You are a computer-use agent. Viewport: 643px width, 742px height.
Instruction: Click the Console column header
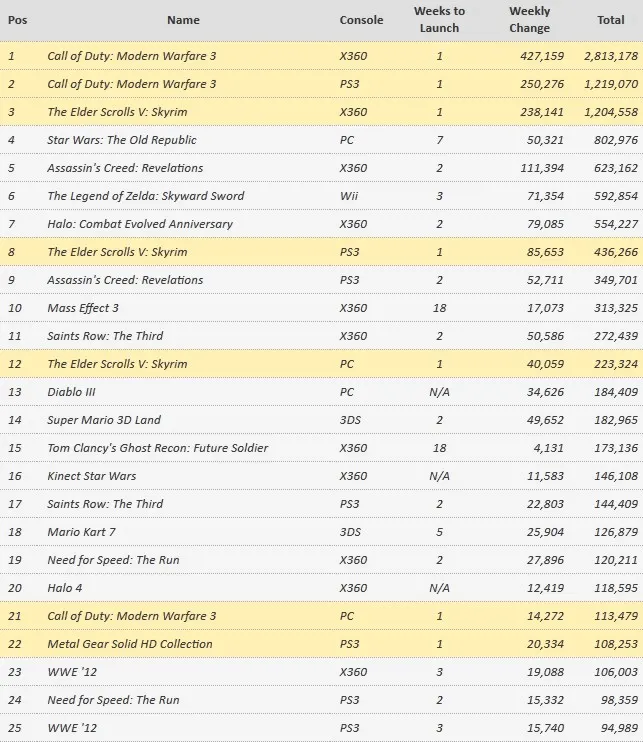coord(361,20)
